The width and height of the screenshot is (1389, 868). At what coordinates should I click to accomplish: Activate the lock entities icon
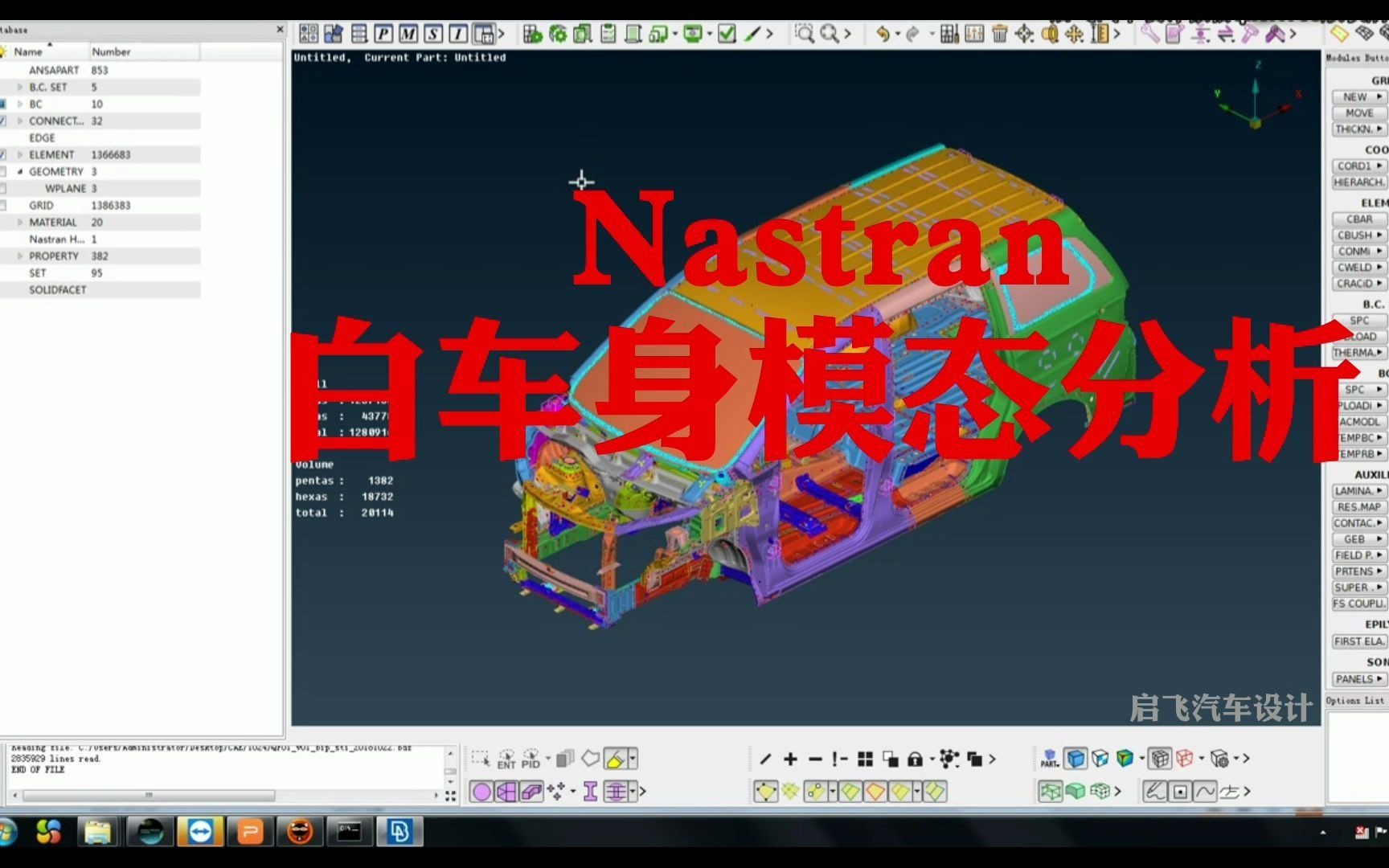pyautogui.click(x=915, y=759)
